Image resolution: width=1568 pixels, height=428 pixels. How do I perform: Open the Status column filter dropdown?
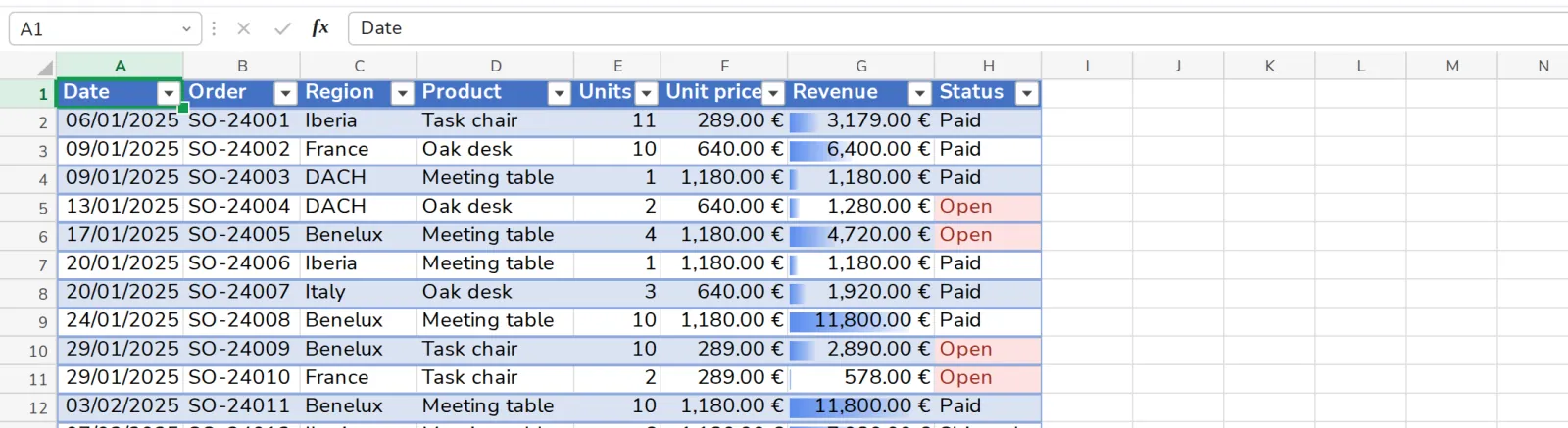1026,93
